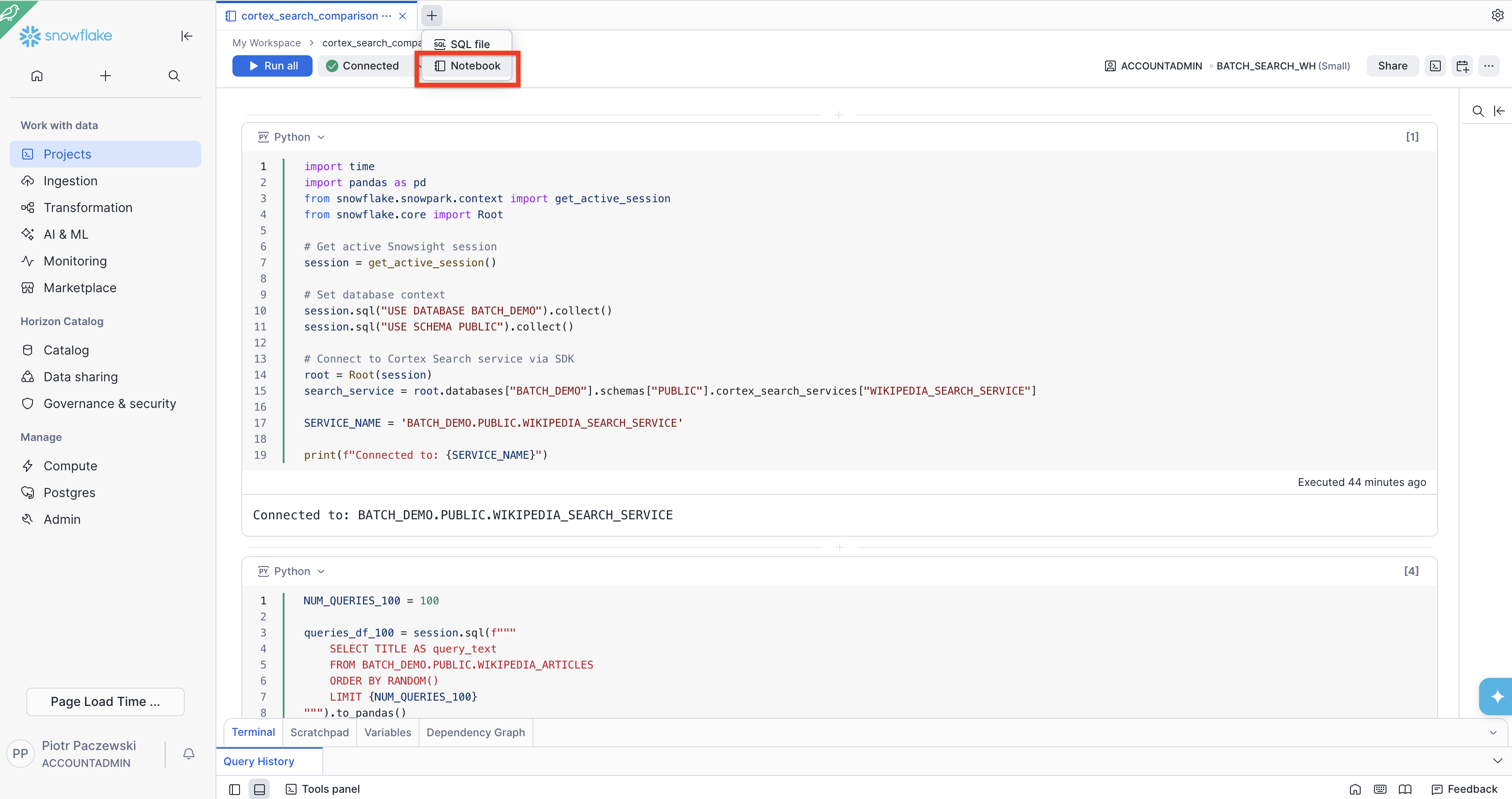1512x799 pixels.
Task: Select Notebook from the new file menu
Action: pyautogui.click(x=467, y=66)
